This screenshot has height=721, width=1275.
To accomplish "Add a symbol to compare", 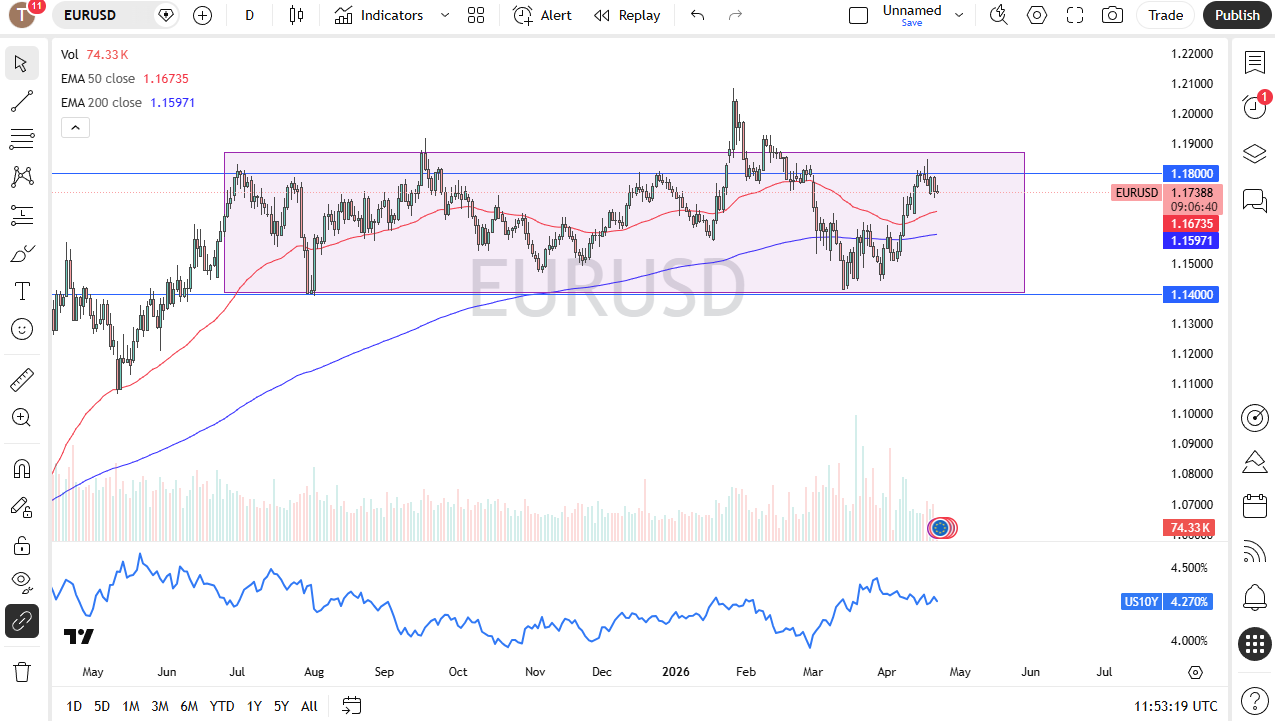I will click(203, 15).
